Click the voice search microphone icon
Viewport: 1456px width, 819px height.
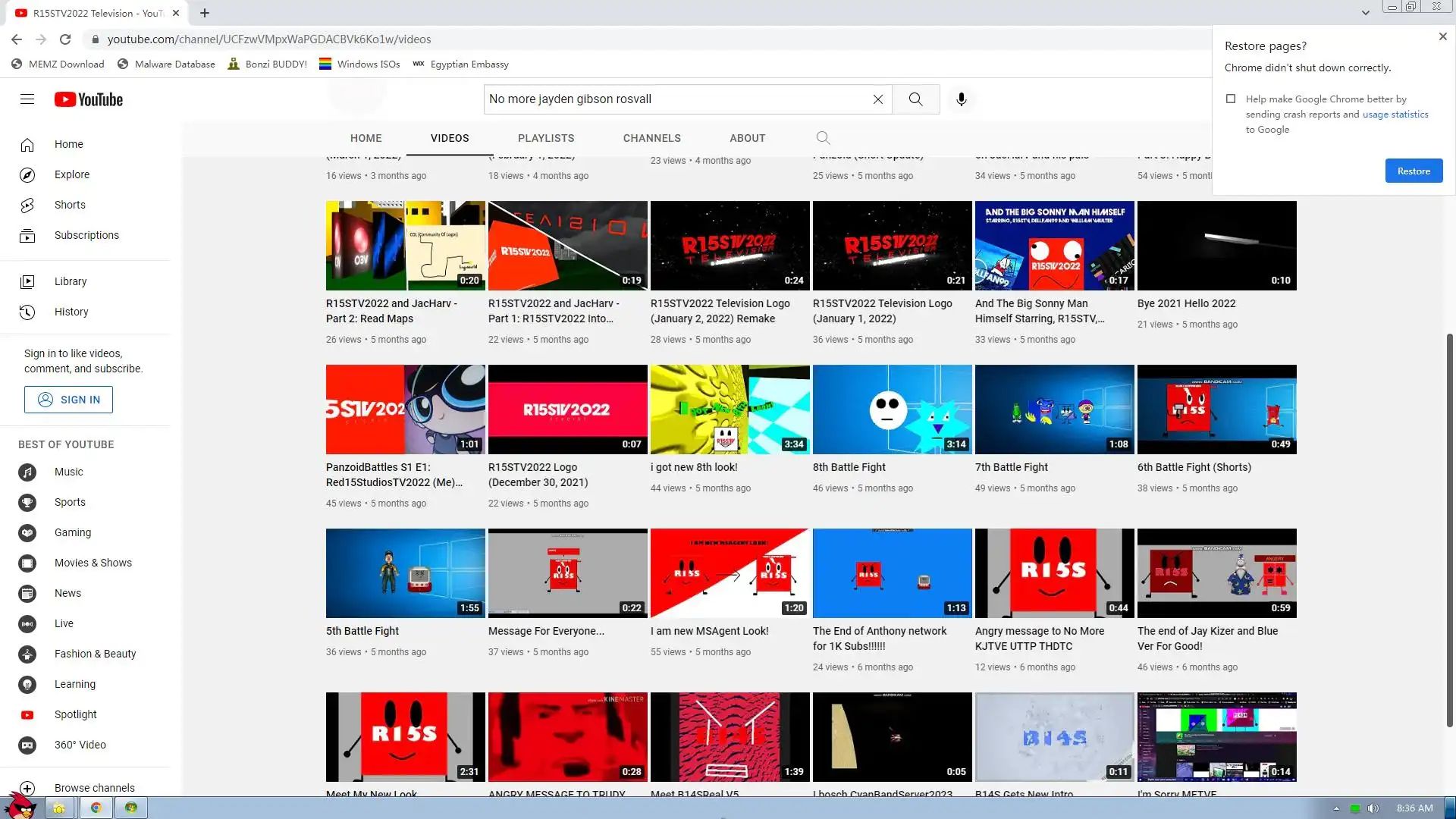tap(961, 99)
